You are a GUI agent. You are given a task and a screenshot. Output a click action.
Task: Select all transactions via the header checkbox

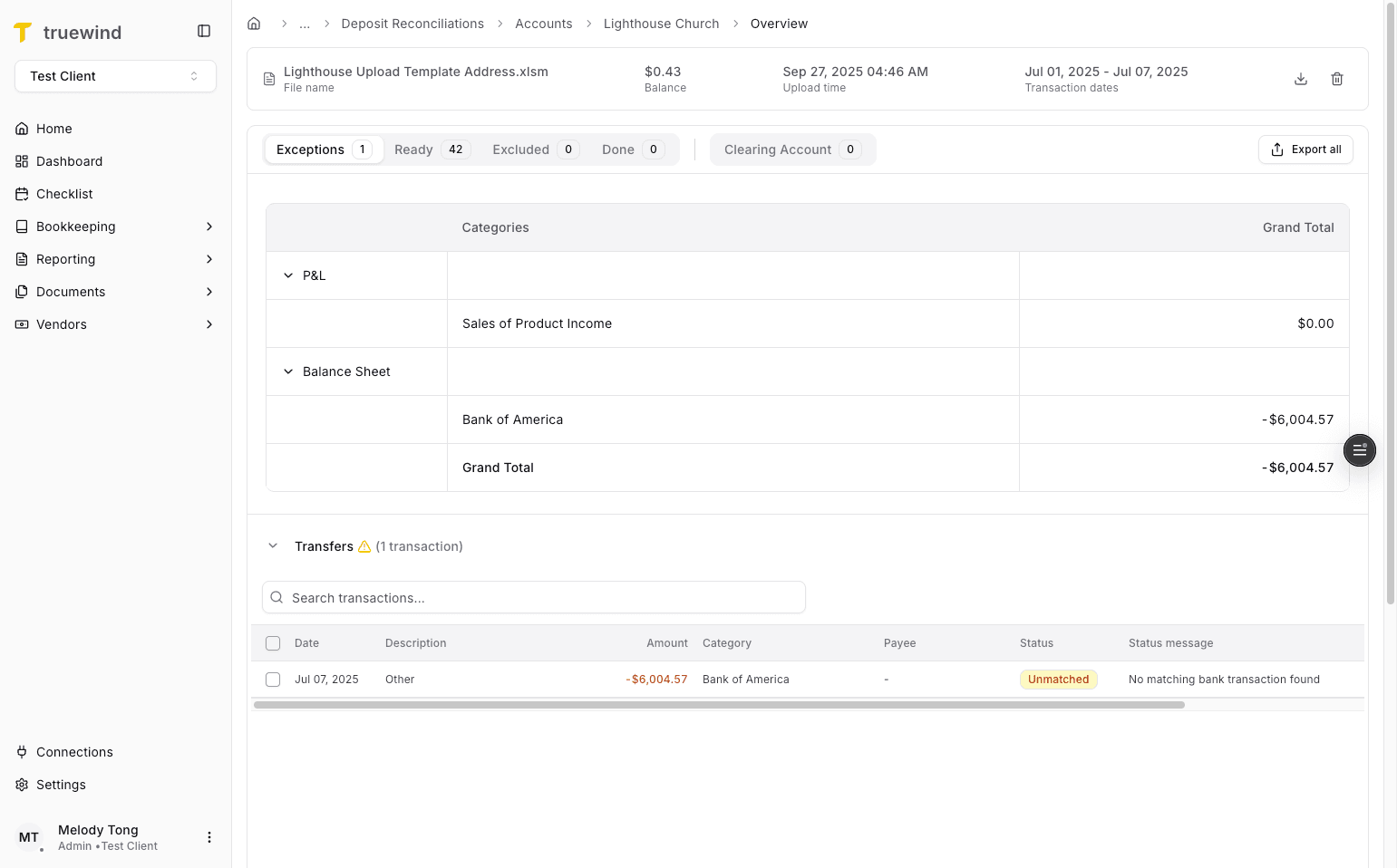pos(273,642)
